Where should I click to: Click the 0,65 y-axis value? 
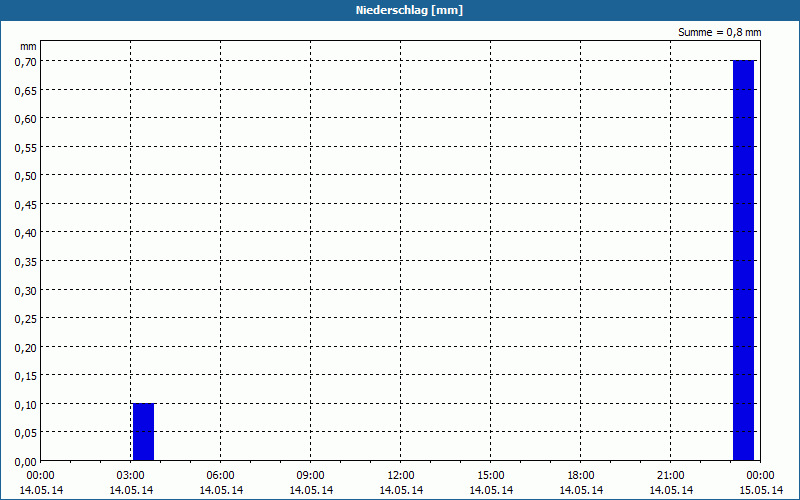pyautogui.click(x=26, y=91)
